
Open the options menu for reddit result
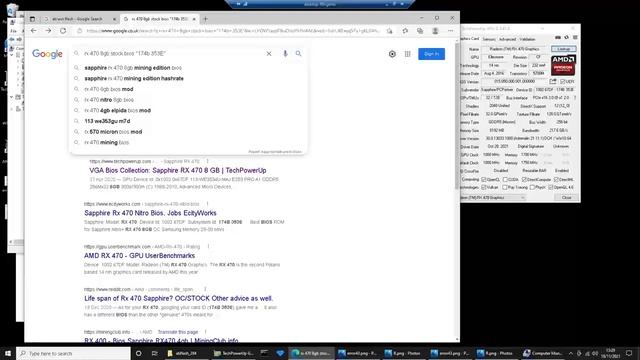[x=205, y=289]
